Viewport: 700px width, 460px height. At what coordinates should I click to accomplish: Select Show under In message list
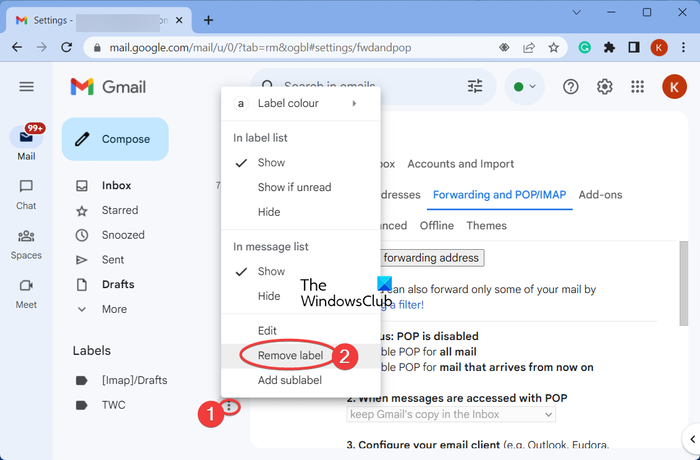pyautogui.click(x=301, y=272)
